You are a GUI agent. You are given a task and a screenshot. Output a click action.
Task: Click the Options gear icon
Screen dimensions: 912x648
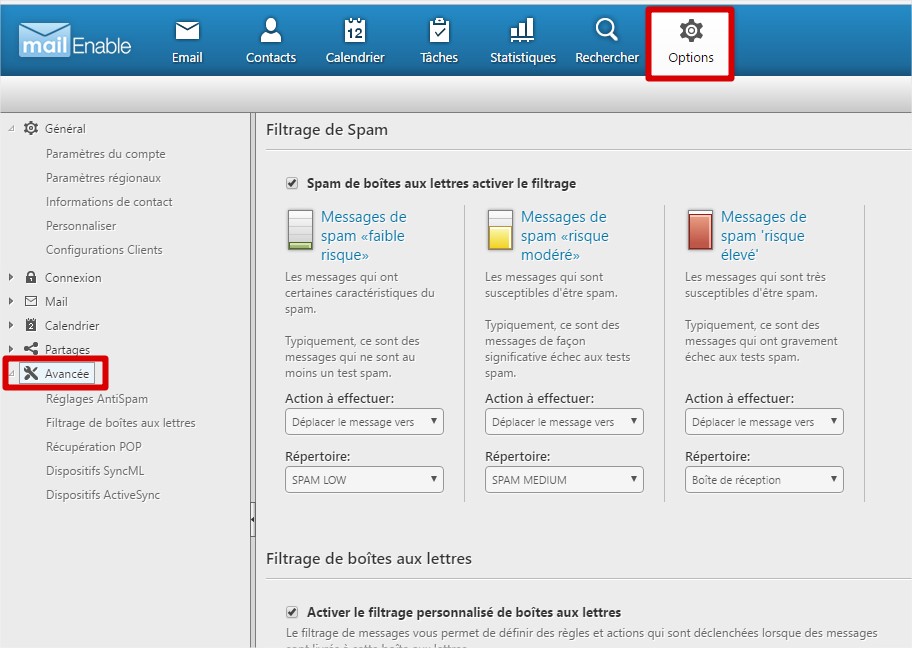(691, 31)
